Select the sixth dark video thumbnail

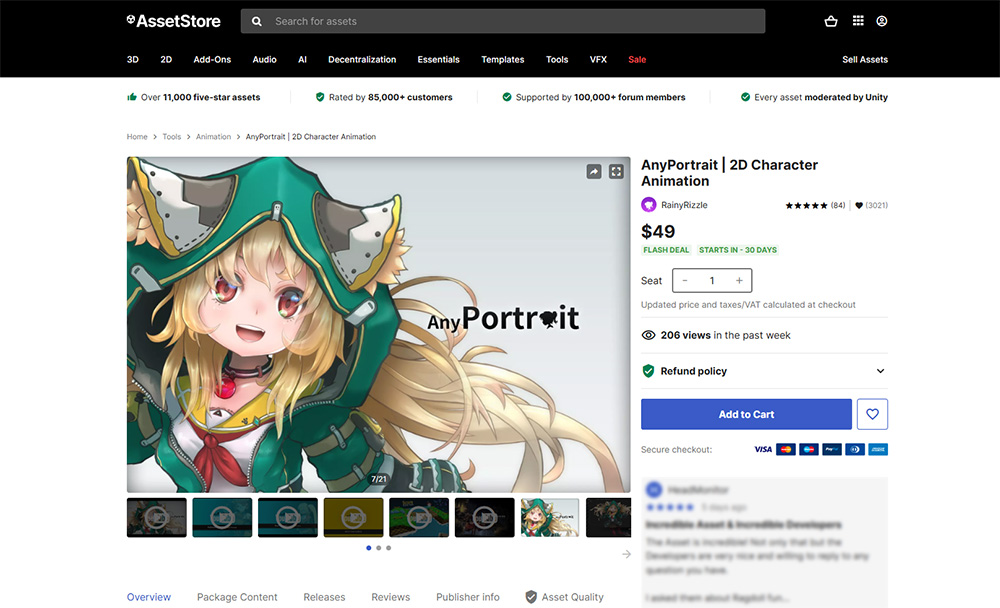click(485, 517)
